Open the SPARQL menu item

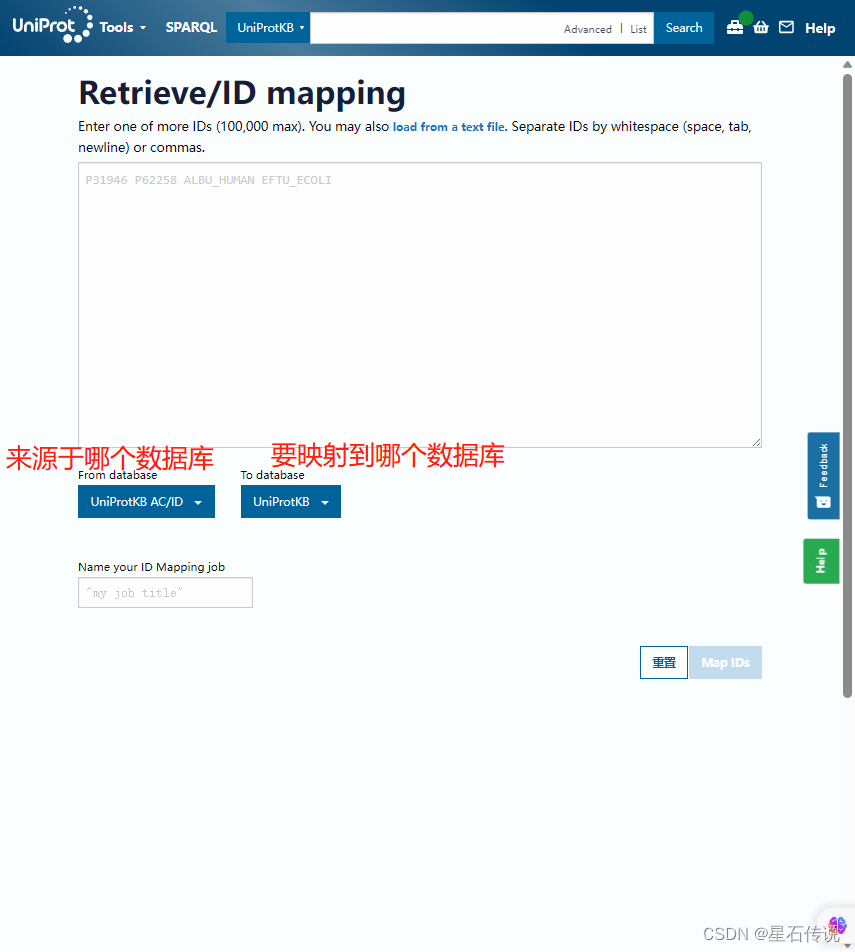[x=191, y=27]
